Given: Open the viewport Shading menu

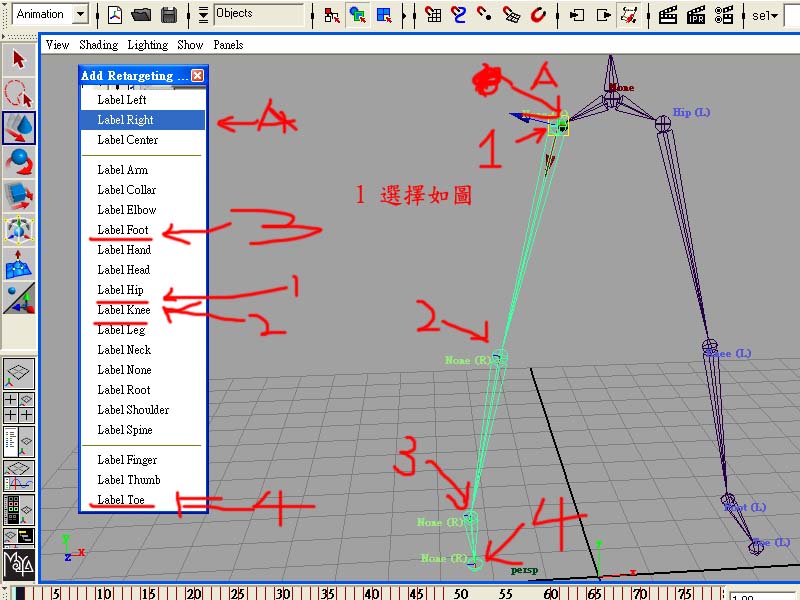Looking at the screenshot, I should 98,45.
